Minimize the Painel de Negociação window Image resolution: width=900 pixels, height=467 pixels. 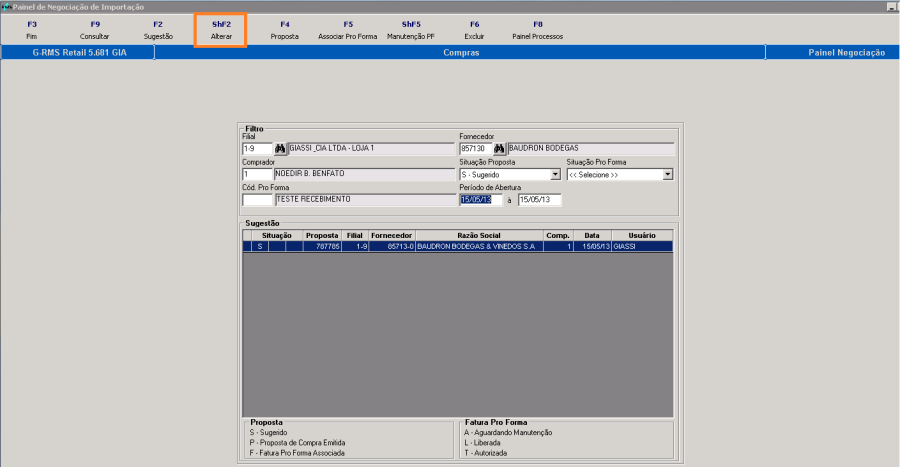click(x=891, y=7)
